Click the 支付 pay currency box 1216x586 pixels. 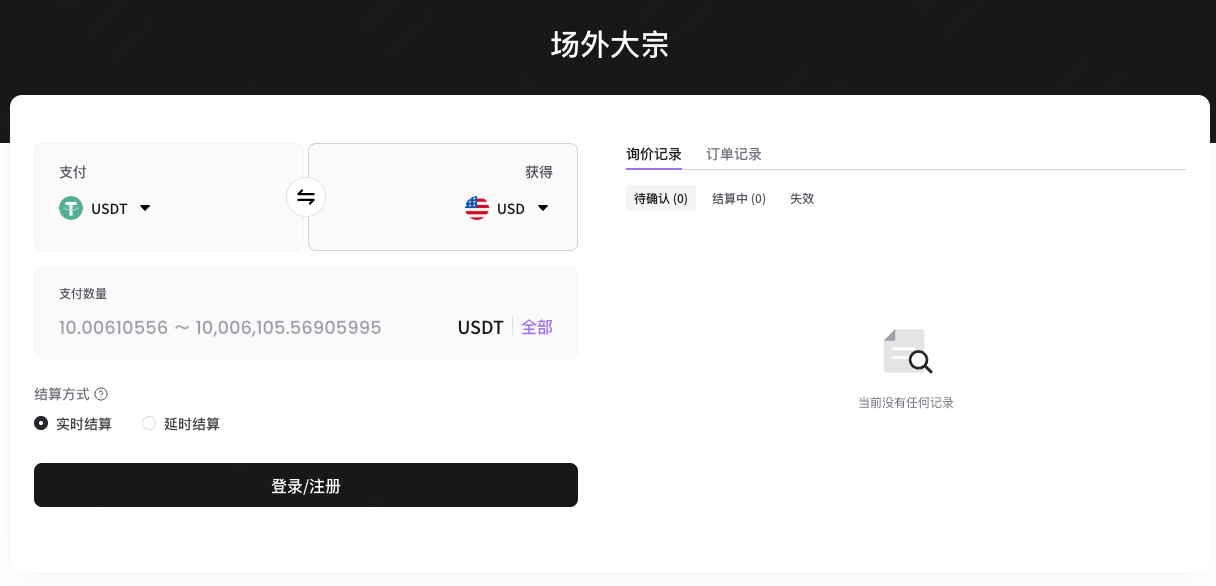point(169,197)
